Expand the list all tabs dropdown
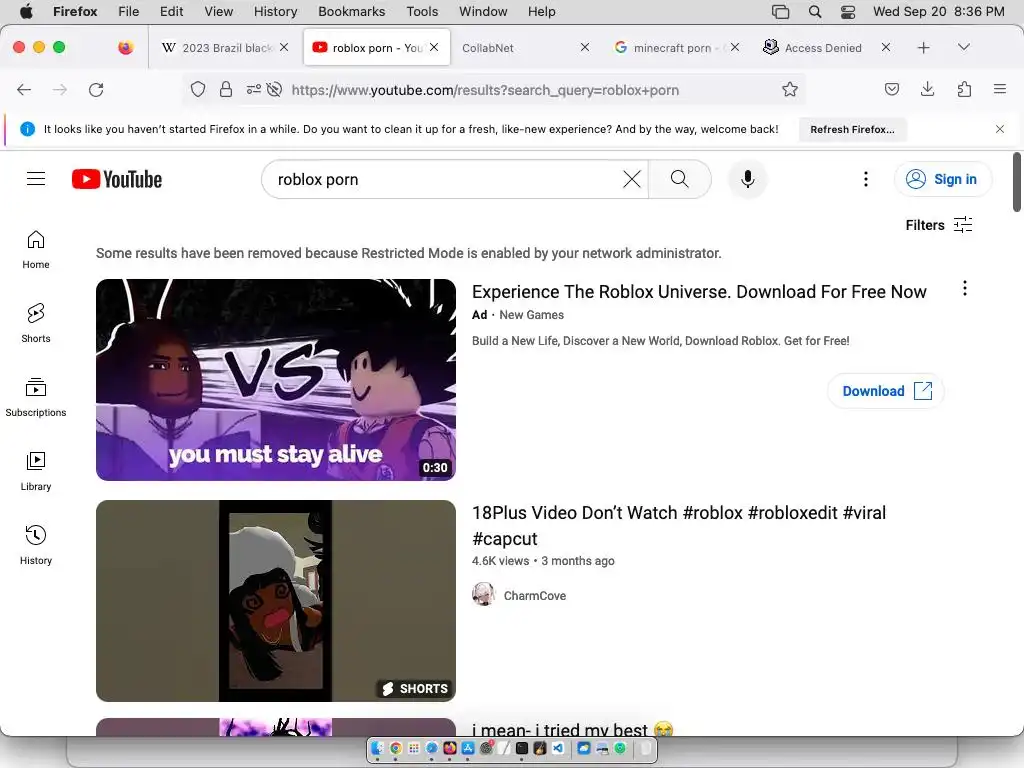This screenshot has width=1024, height=768. coord(964,47)
